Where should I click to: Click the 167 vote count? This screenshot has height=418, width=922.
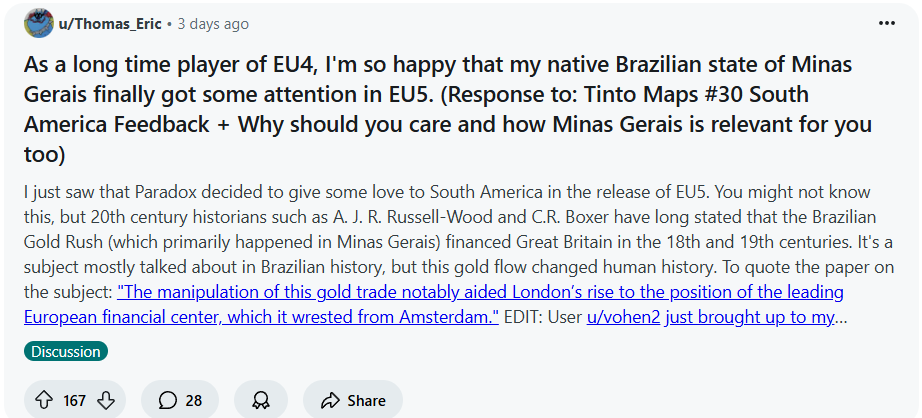coord(75,400)
